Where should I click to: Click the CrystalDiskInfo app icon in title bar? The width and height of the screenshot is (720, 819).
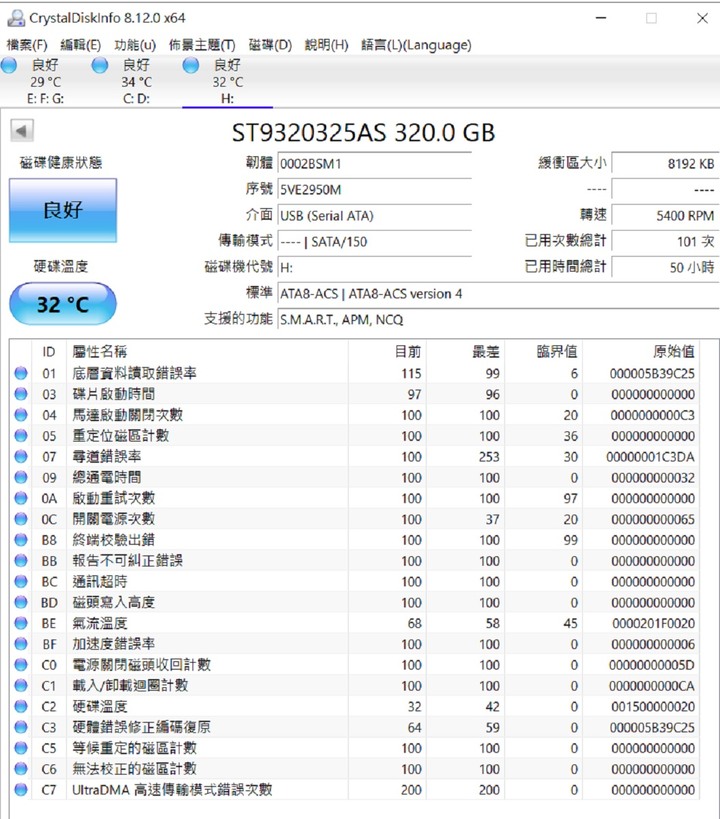point(16,18)
